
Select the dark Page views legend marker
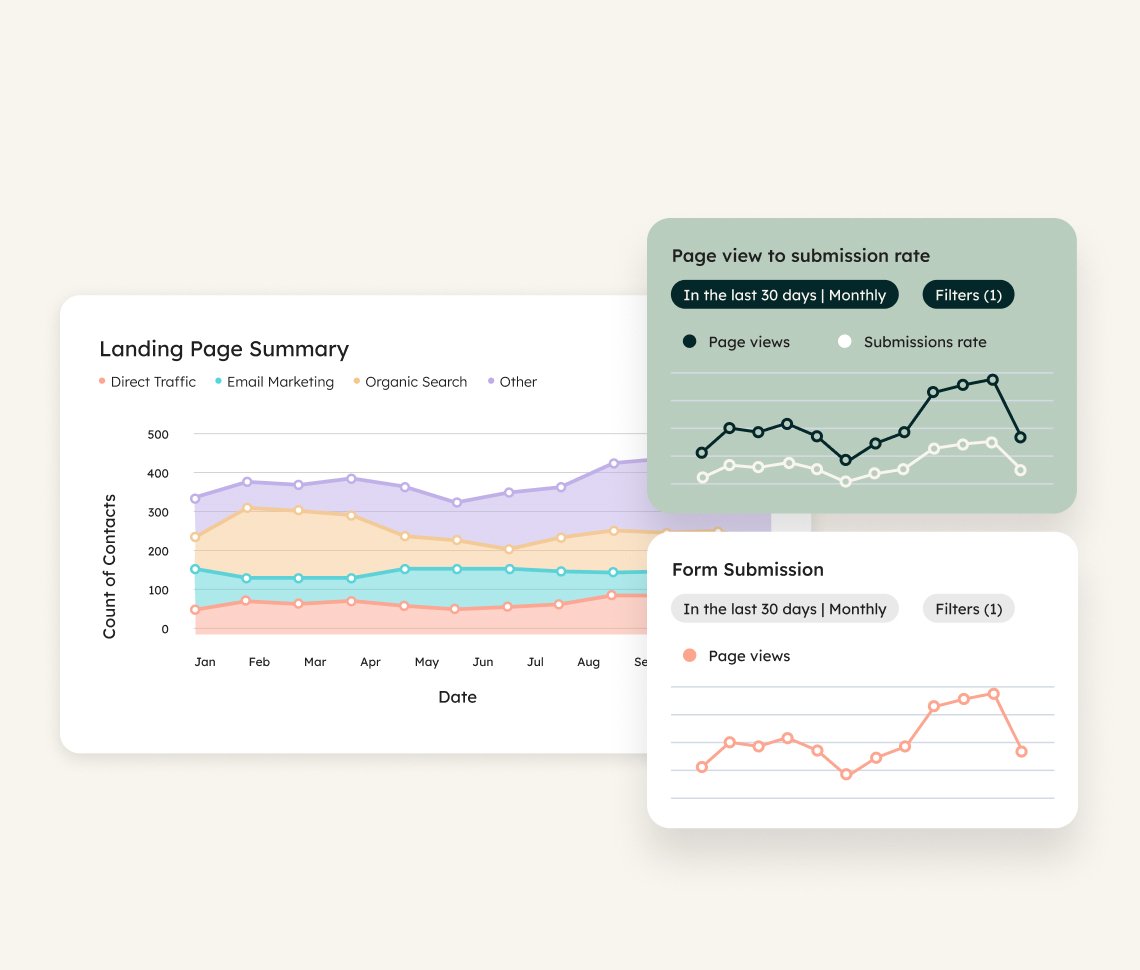689,342
